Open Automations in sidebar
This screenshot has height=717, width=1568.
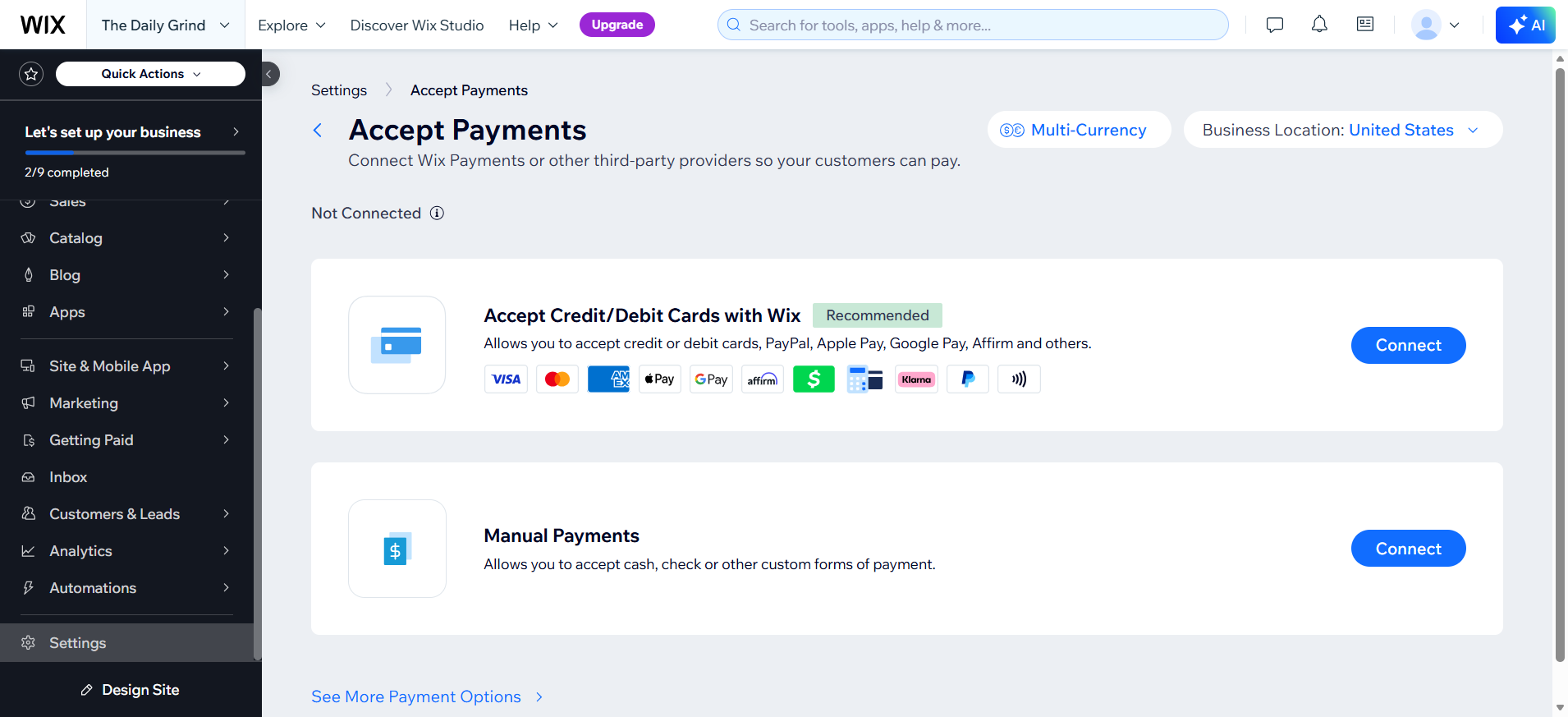coord(126,588)
